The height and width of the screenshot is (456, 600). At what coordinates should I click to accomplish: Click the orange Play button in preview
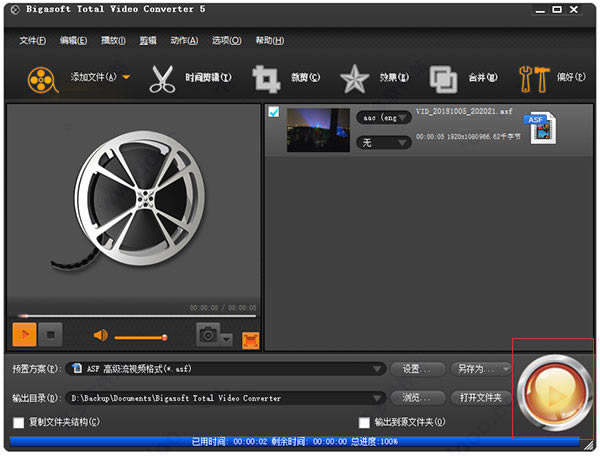click(x=24, y=334)
